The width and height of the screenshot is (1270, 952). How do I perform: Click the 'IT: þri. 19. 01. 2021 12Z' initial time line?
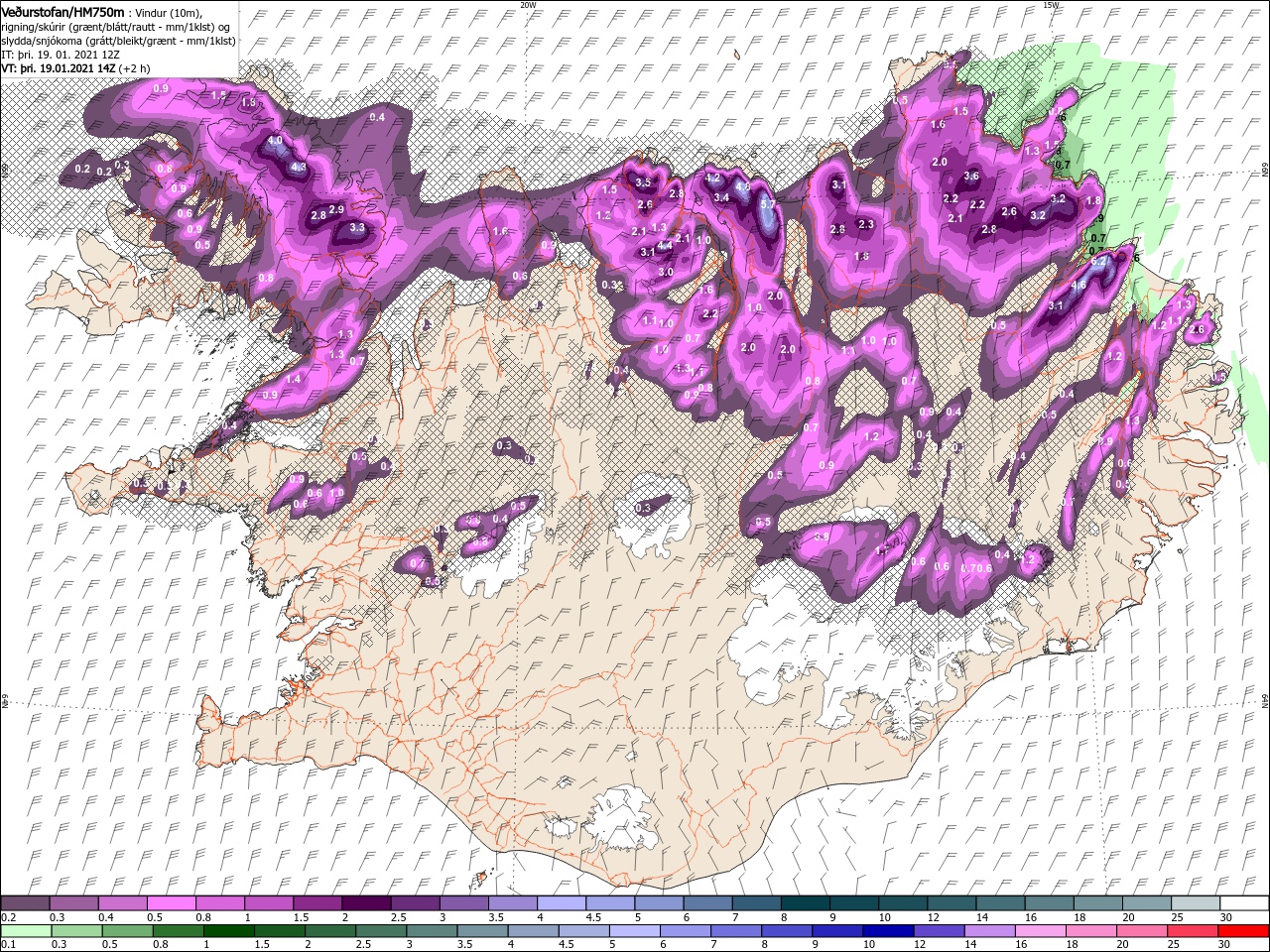(x=61, y=55)
